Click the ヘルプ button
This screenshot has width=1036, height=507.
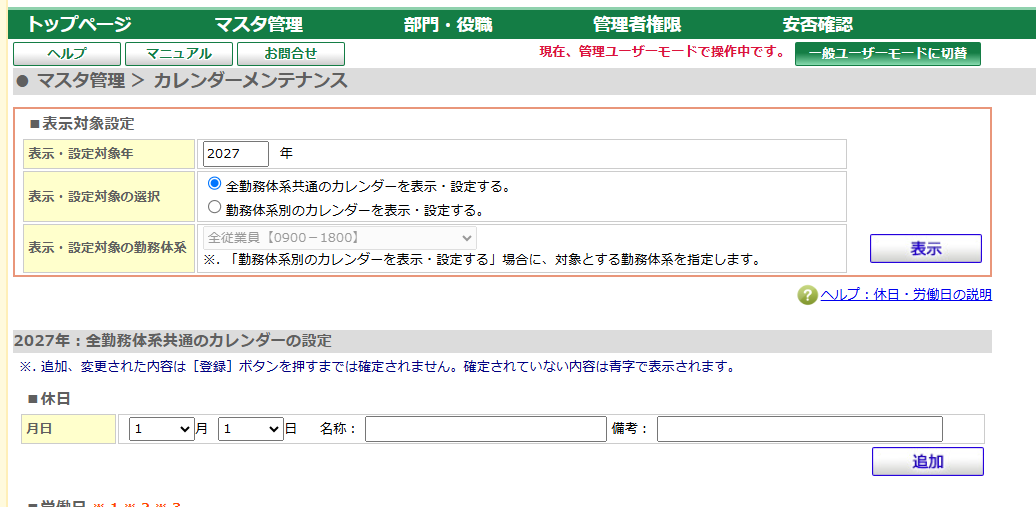coord(67,54)
